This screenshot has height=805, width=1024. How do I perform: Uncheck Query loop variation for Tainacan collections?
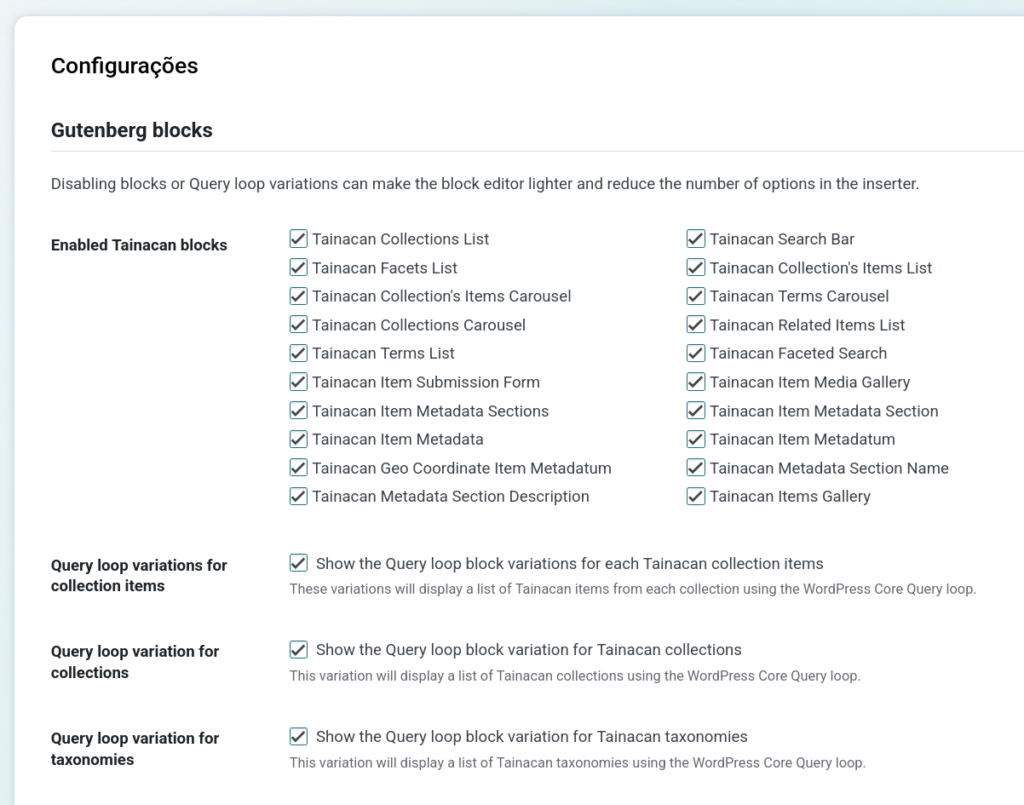click(x=298, y=650)
